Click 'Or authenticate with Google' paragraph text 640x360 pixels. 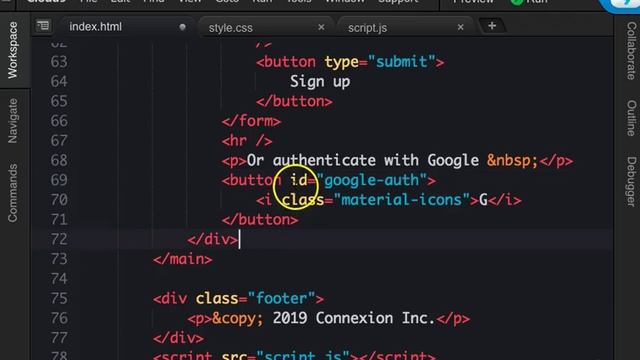point(363,160)
